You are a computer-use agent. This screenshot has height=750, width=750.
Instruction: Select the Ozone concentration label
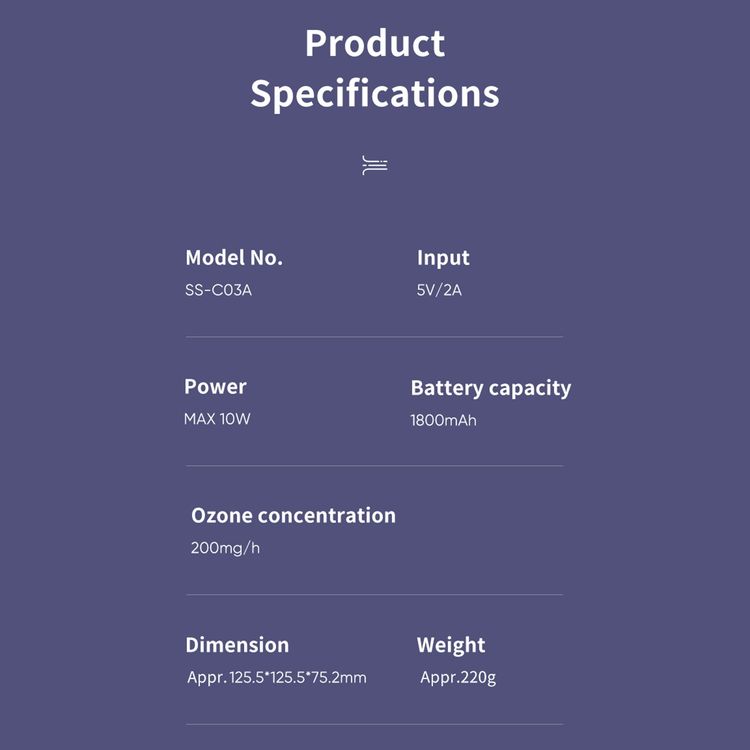[x=293, y=516]
